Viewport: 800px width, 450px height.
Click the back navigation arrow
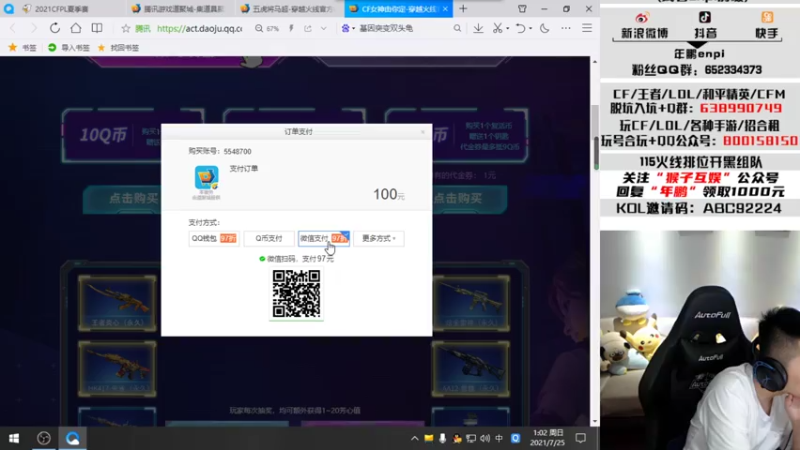click(x=13, y=29)
